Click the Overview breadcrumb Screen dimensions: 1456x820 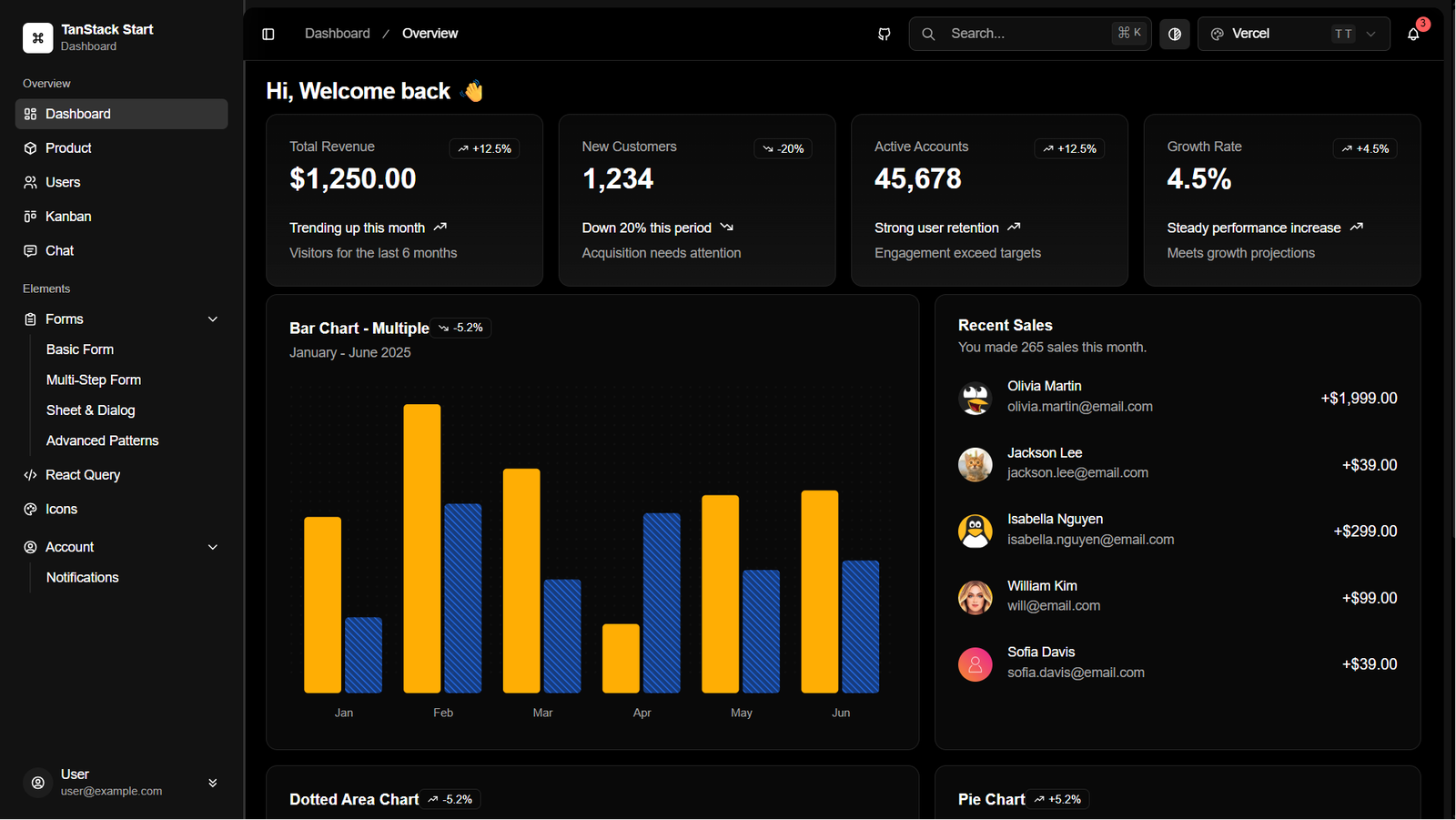coord(430,34)
